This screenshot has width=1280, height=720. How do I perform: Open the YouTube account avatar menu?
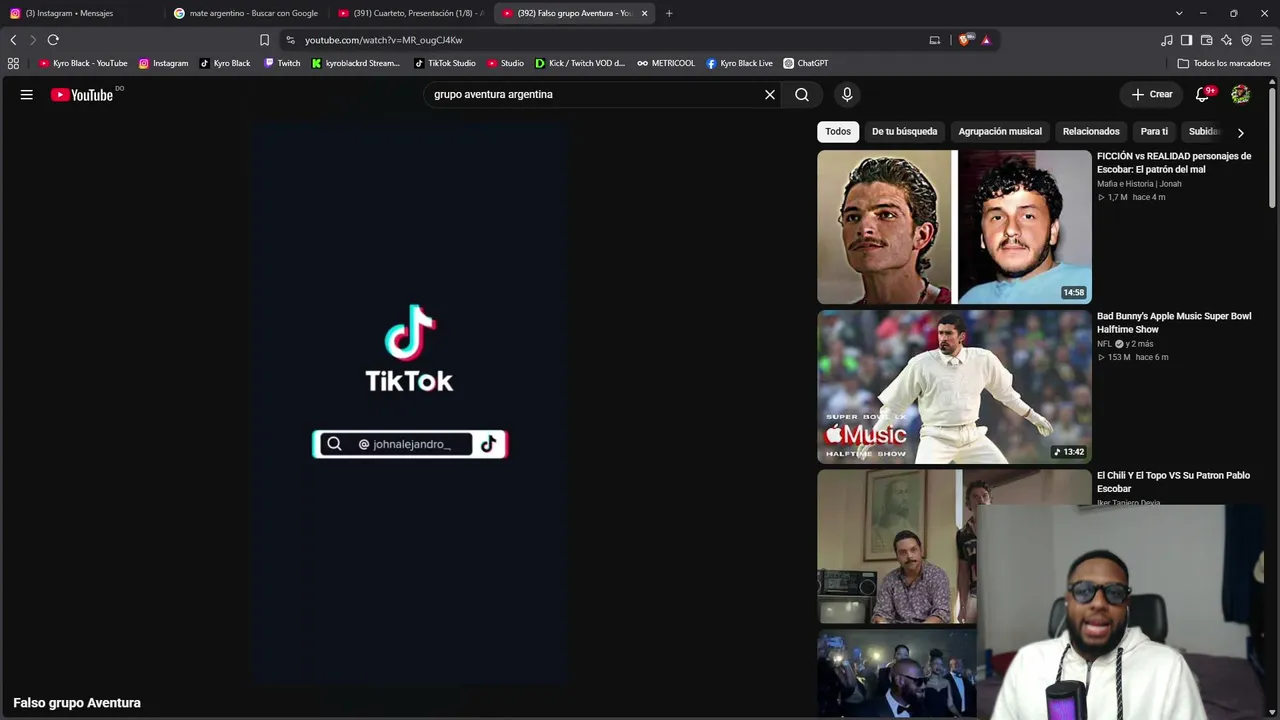[x=1240, y=94]
